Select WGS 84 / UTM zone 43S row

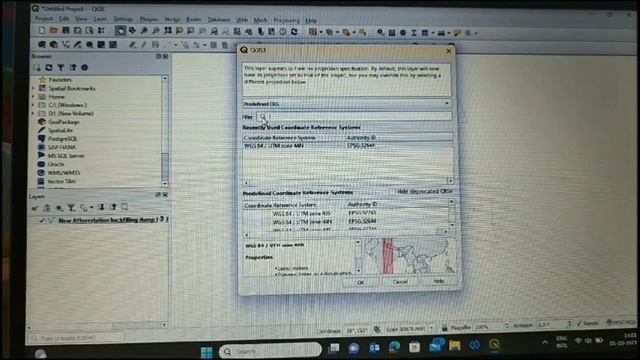(x=346, y=213)
